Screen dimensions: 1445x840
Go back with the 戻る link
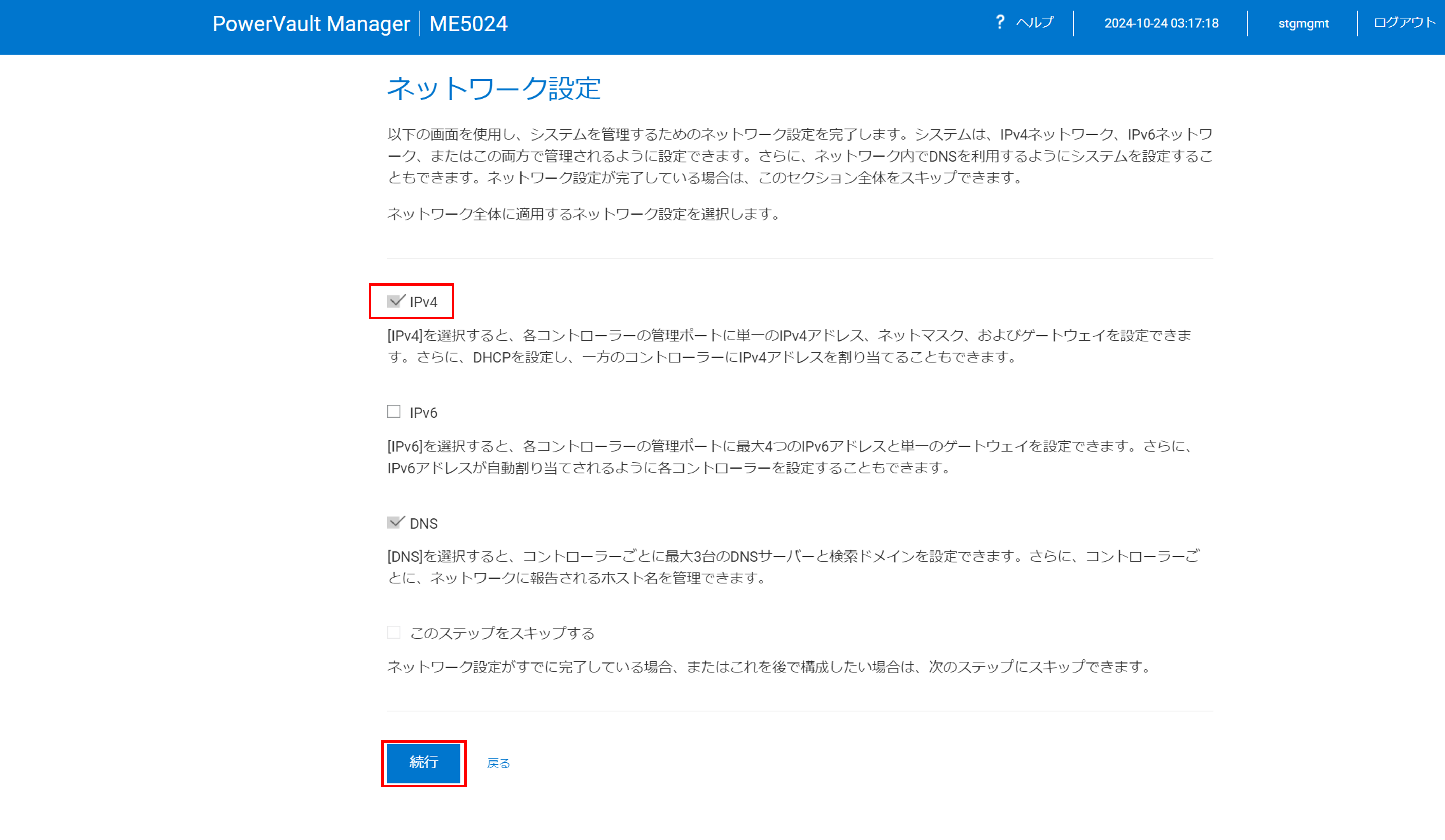tap(498, 763)
